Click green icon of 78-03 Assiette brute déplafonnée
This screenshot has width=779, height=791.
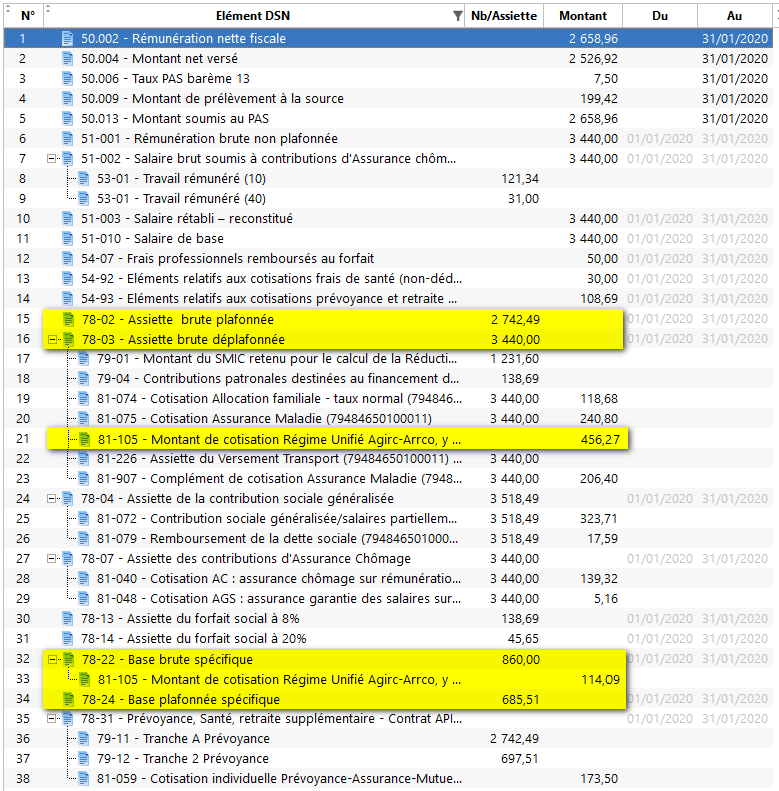68,340
